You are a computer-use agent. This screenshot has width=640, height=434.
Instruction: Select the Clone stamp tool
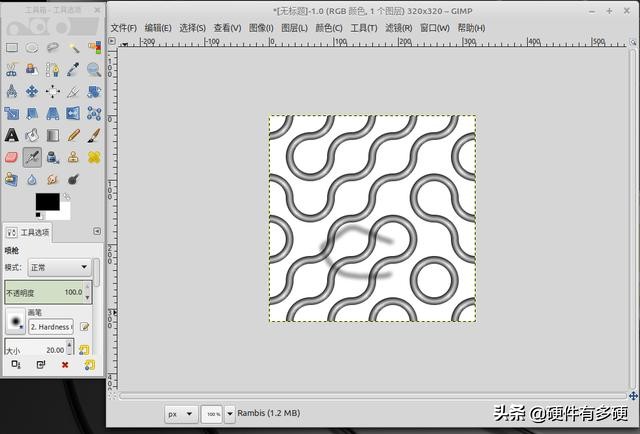pyautogui.click(x=73, y=157)
